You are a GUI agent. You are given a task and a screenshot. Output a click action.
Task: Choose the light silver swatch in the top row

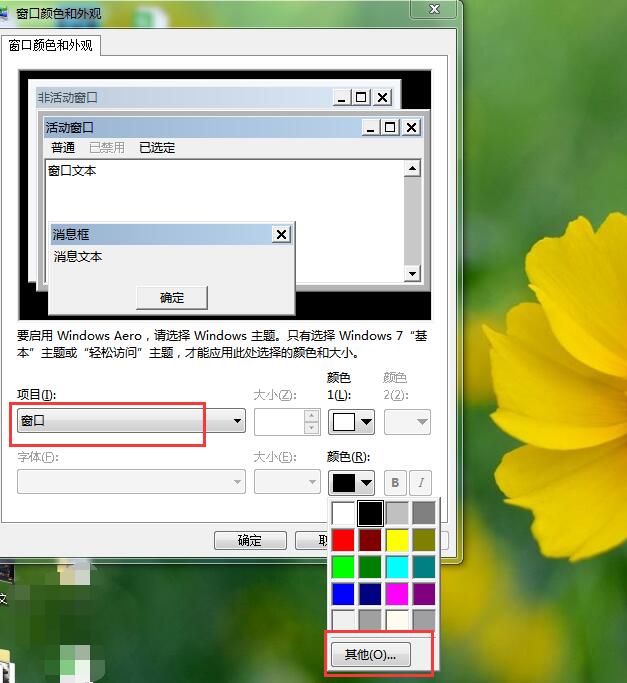397,513
